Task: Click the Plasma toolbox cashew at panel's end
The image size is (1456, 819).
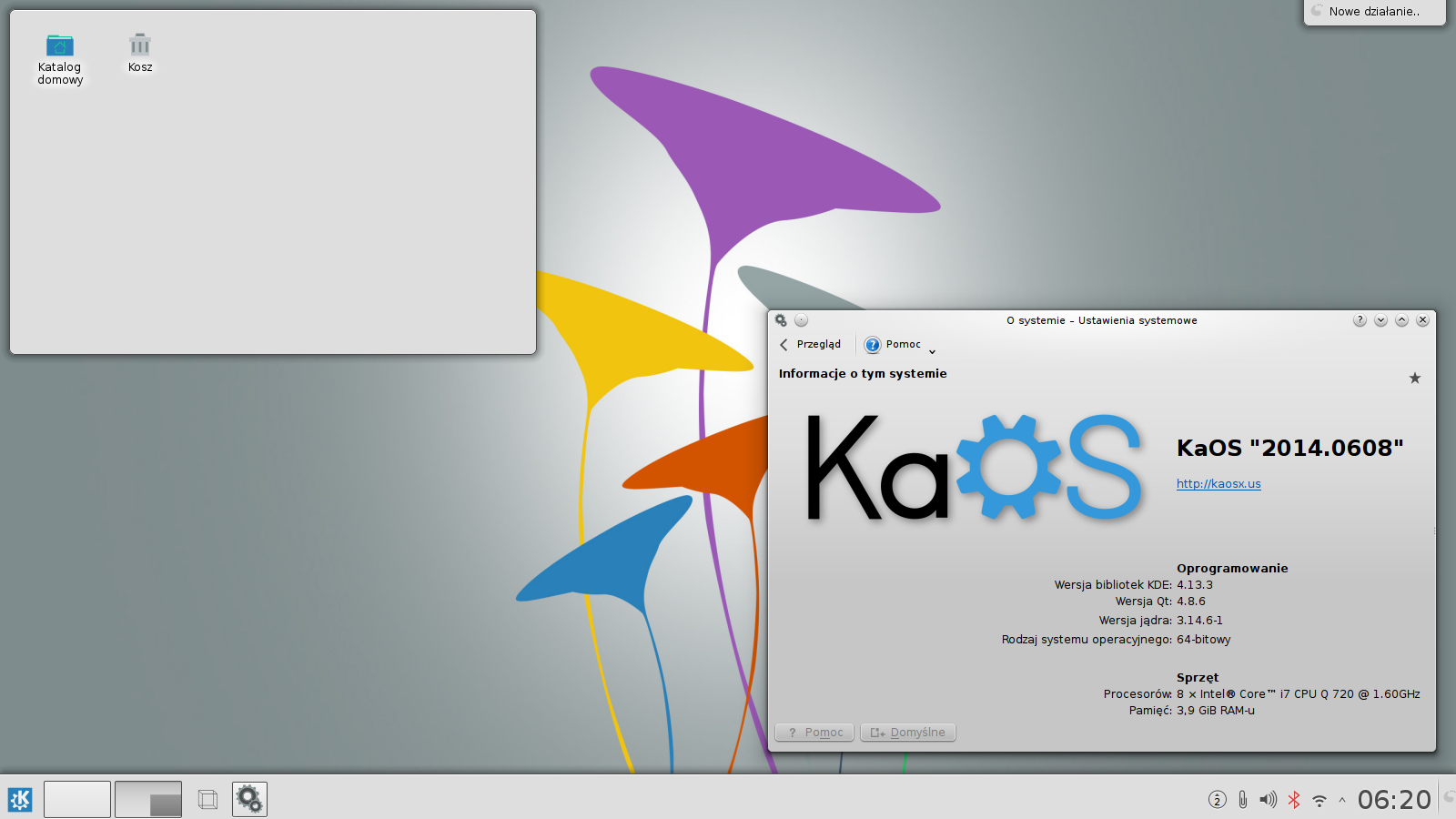Action: point(1449,797)
